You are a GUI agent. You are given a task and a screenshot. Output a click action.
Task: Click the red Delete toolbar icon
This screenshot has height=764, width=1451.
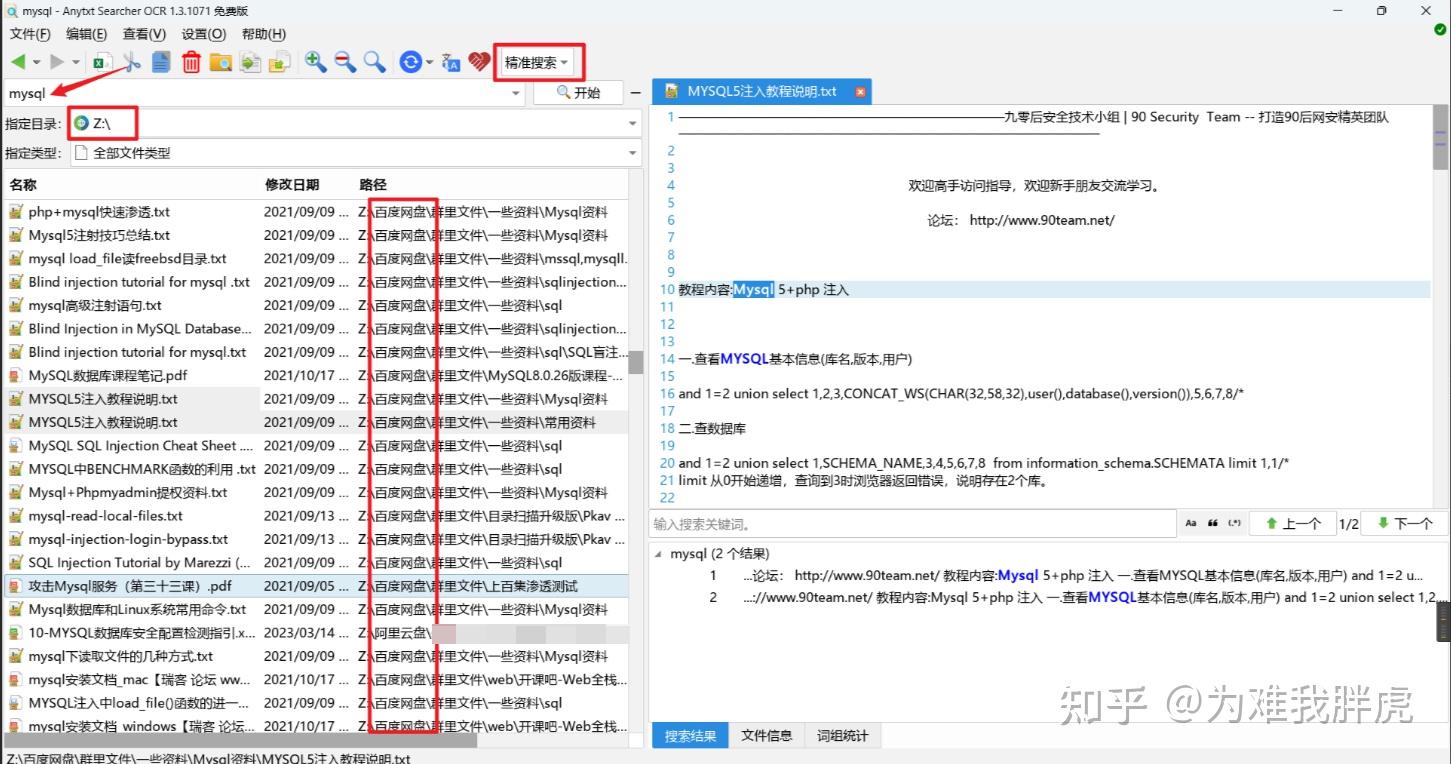click(x=189, y=61)
